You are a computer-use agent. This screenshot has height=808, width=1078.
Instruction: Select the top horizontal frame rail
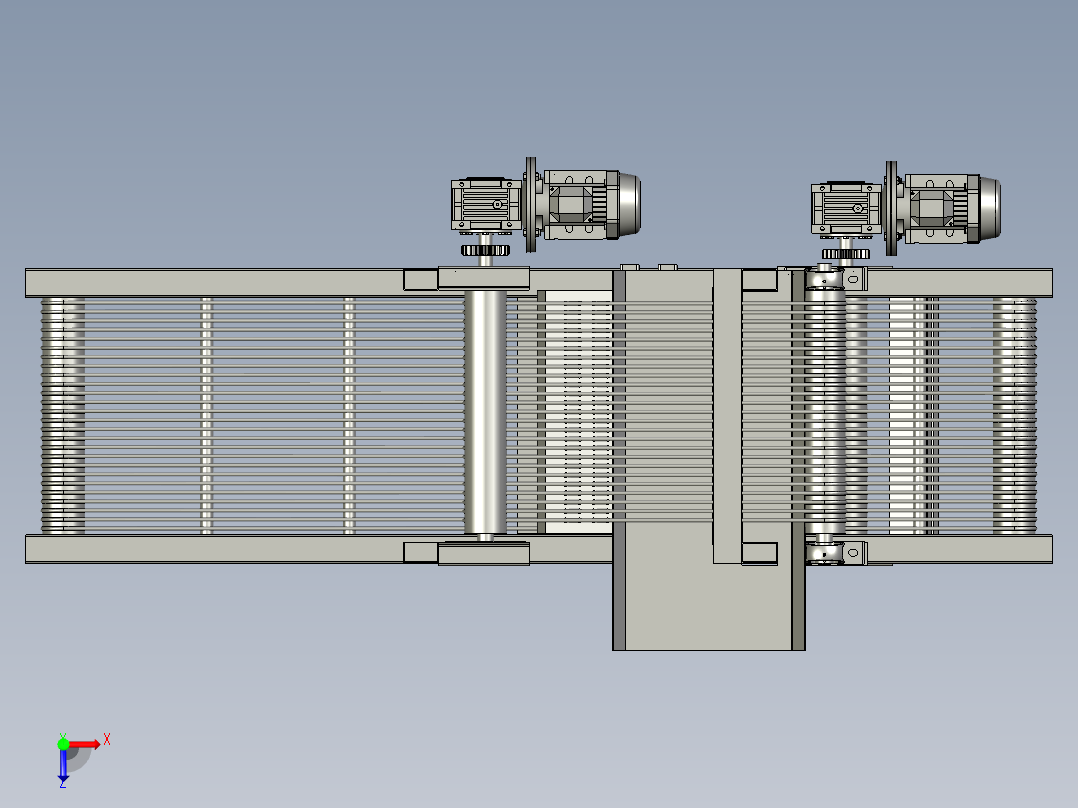pos(539,283)
